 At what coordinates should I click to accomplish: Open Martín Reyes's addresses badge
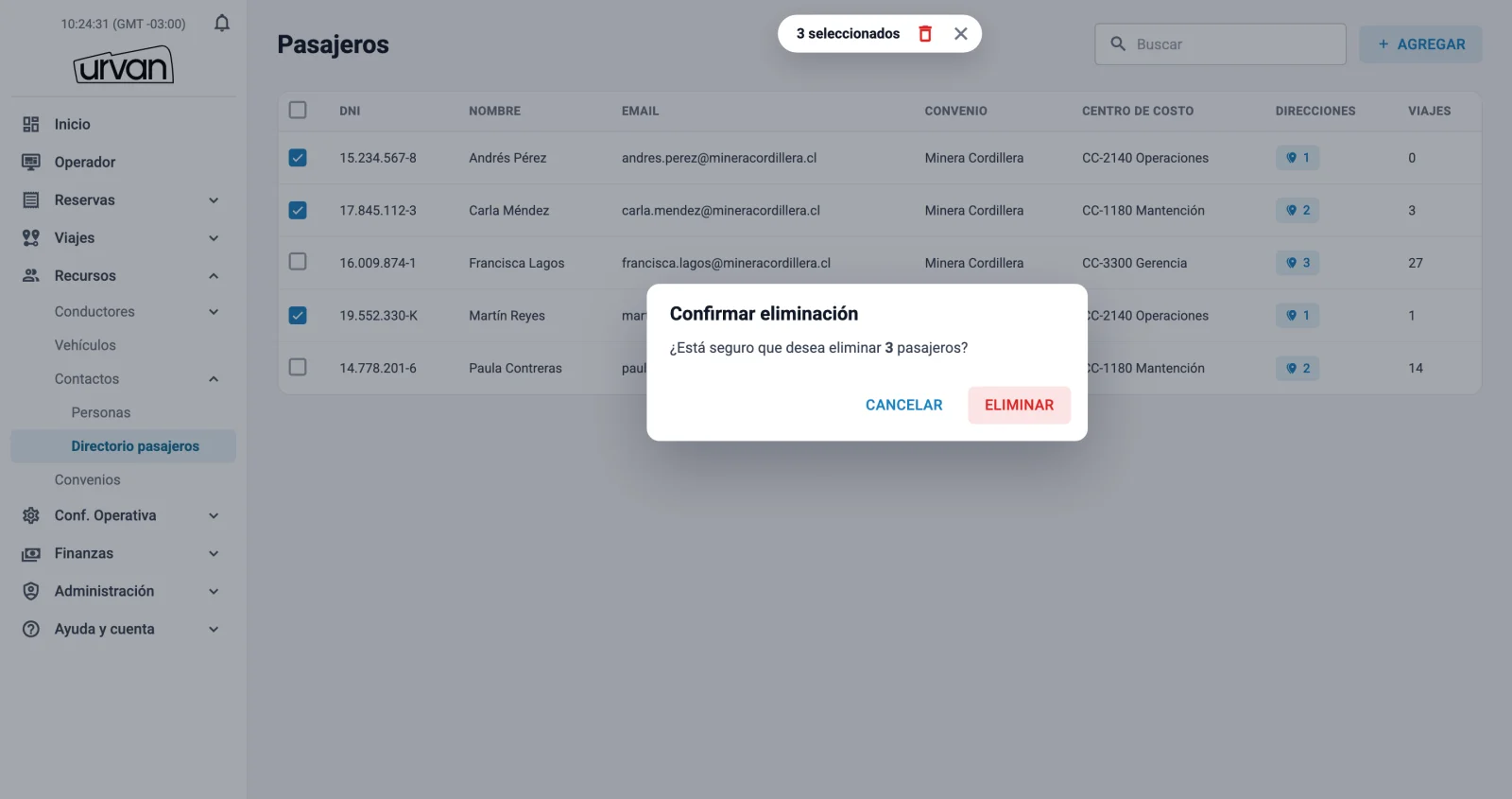pos(1297,316)
